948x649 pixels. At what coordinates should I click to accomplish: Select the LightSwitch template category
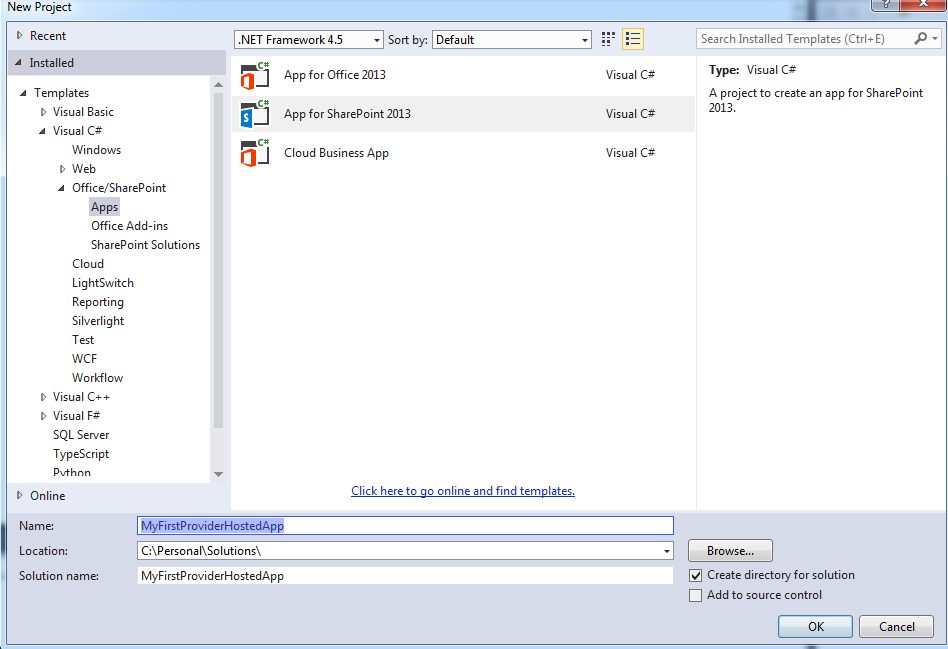103,283
